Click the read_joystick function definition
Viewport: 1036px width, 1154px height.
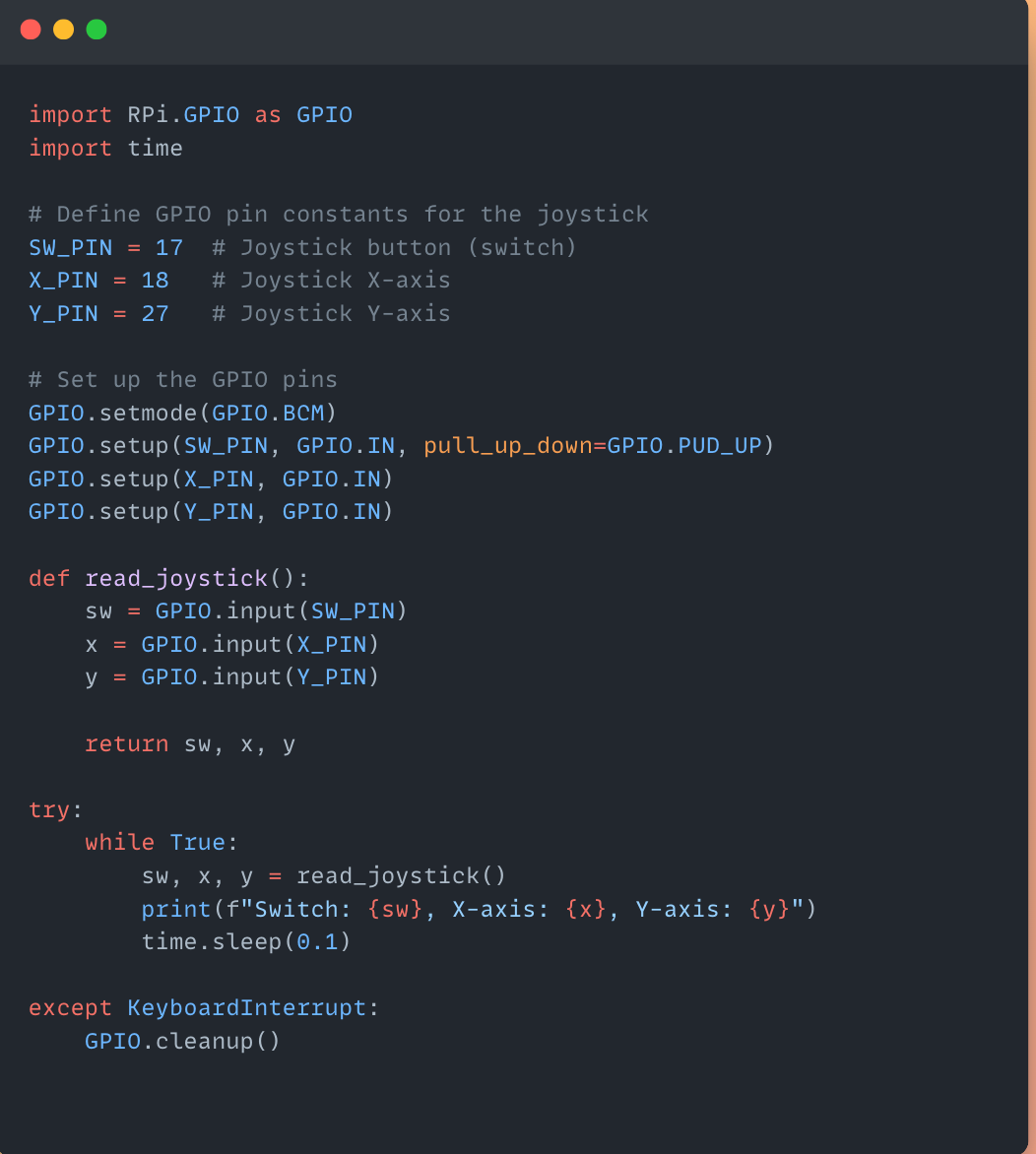pos(167,578)
